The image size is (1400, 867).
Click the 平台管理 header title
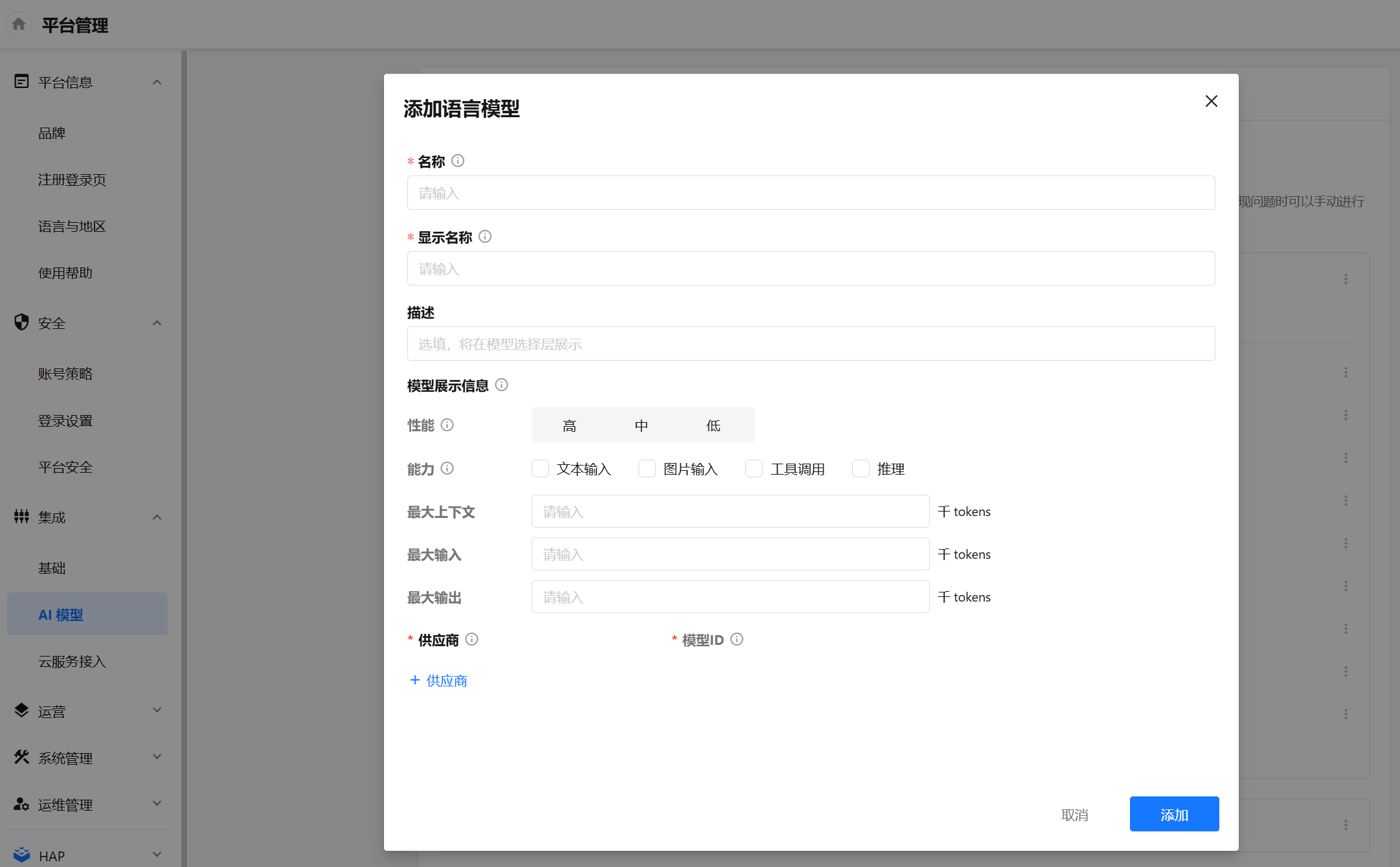click(x=75, y=25)
